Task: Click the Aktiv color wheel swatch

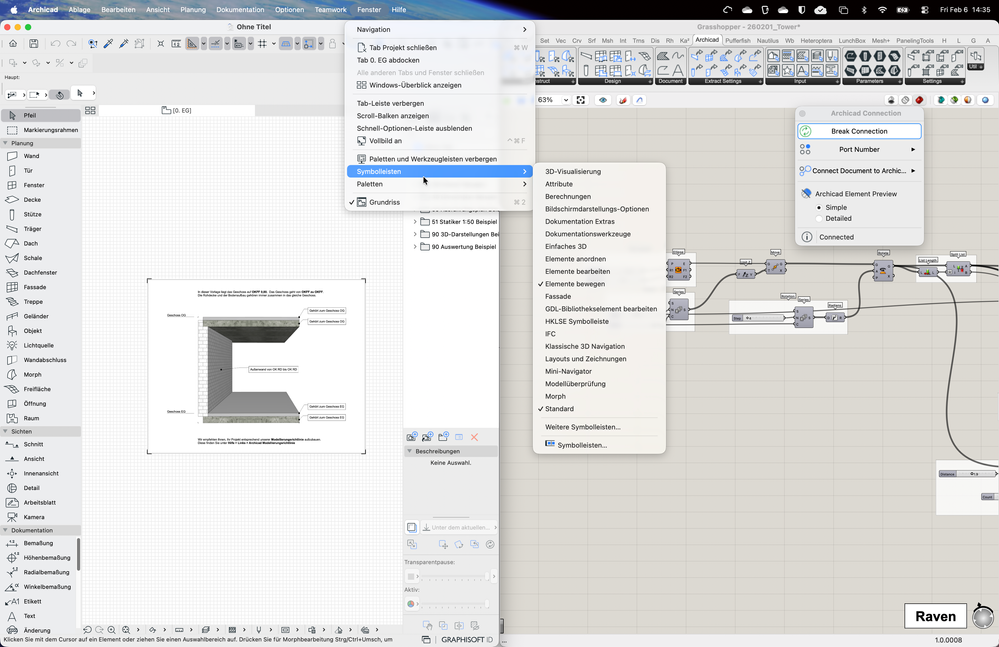Action: tap(411, 604)
